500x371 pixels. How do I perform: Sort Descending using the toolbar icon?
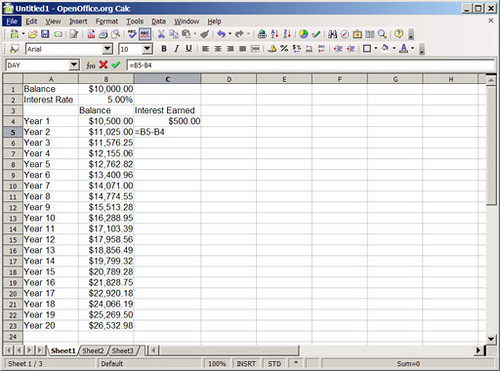click(x=287, y=34)
